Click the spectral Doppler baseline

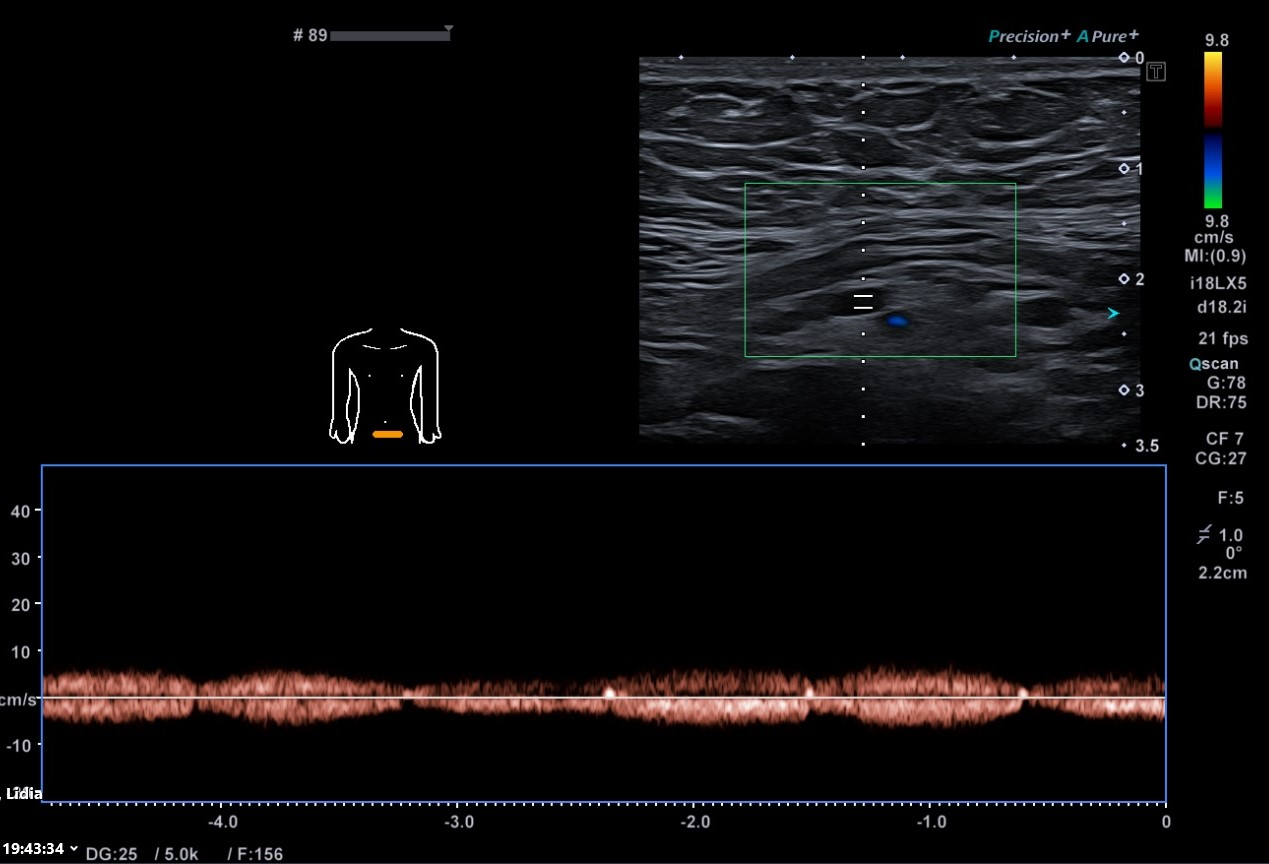(x=600, y=697)
